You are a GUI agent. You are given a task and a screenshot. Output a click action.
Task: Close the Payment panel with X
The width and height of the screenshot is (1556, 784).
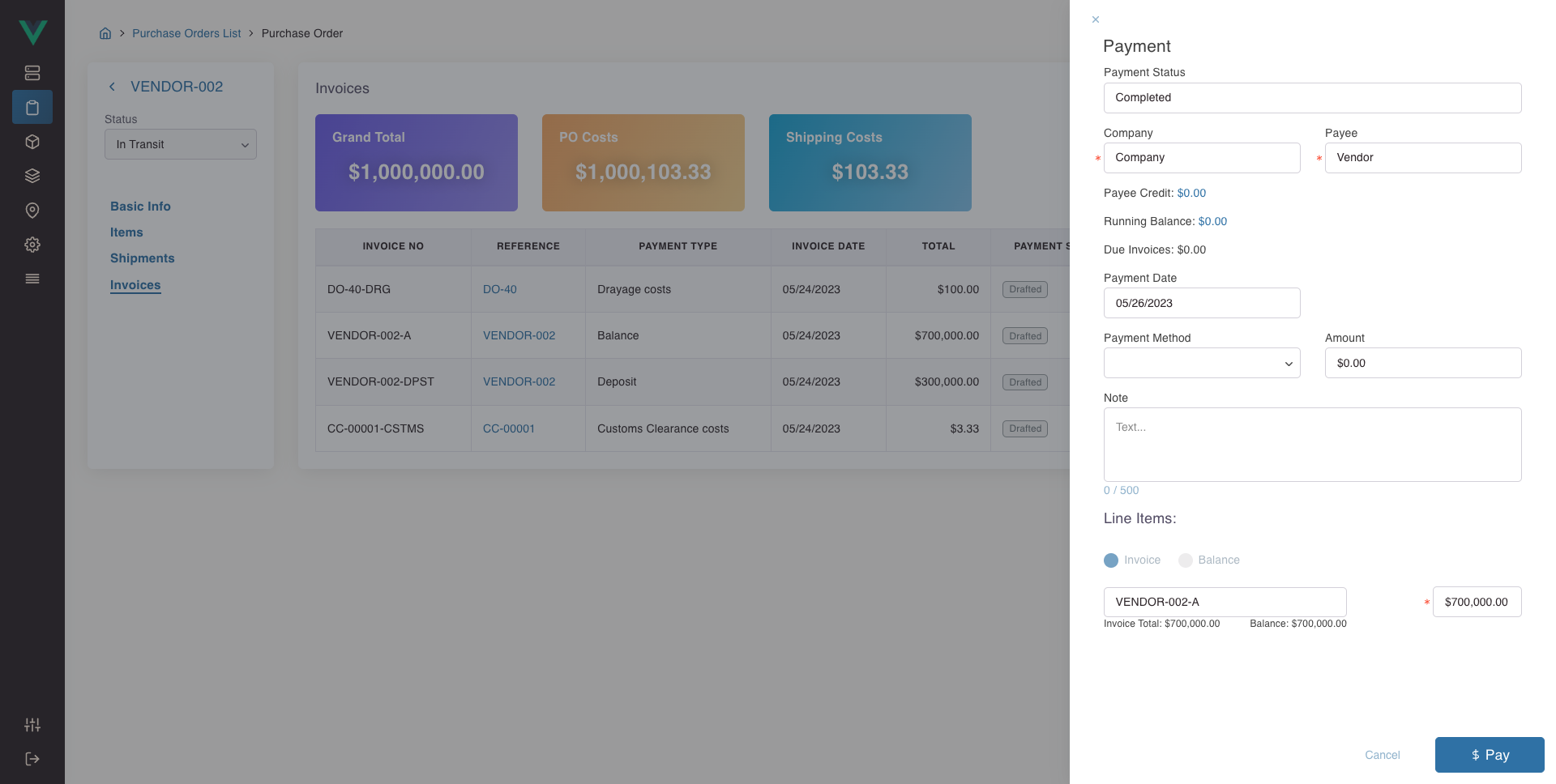[1096, 19]
